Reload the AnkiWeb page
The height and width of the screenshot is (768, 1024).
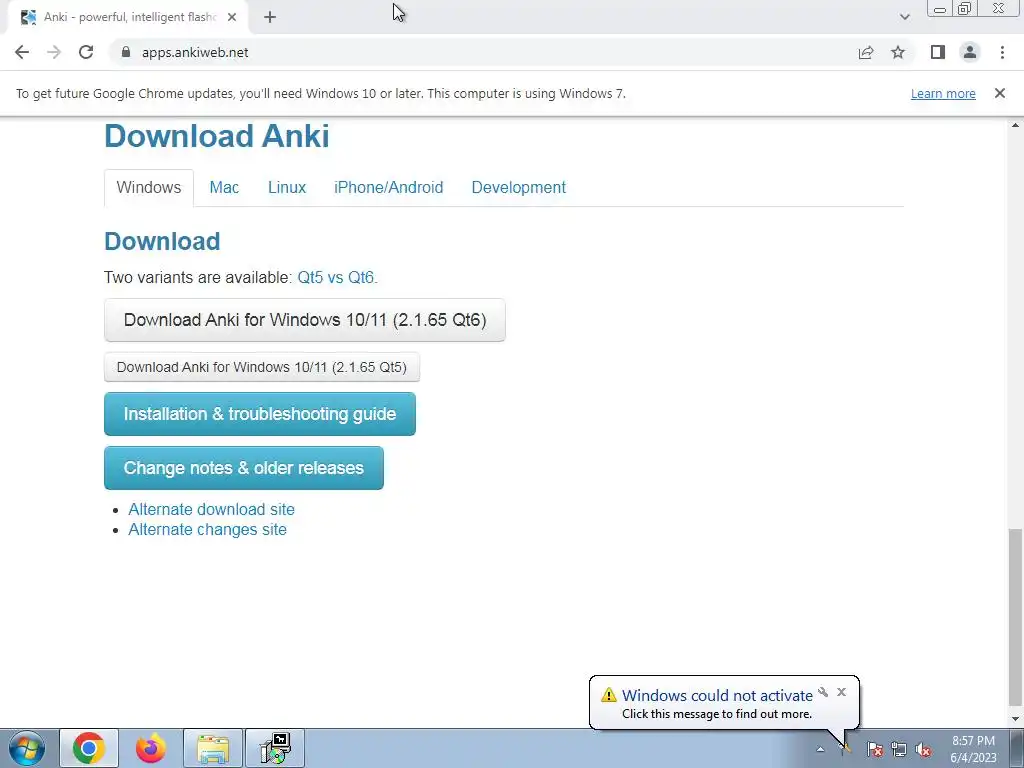pyautogui.click(x=86, y=52)
